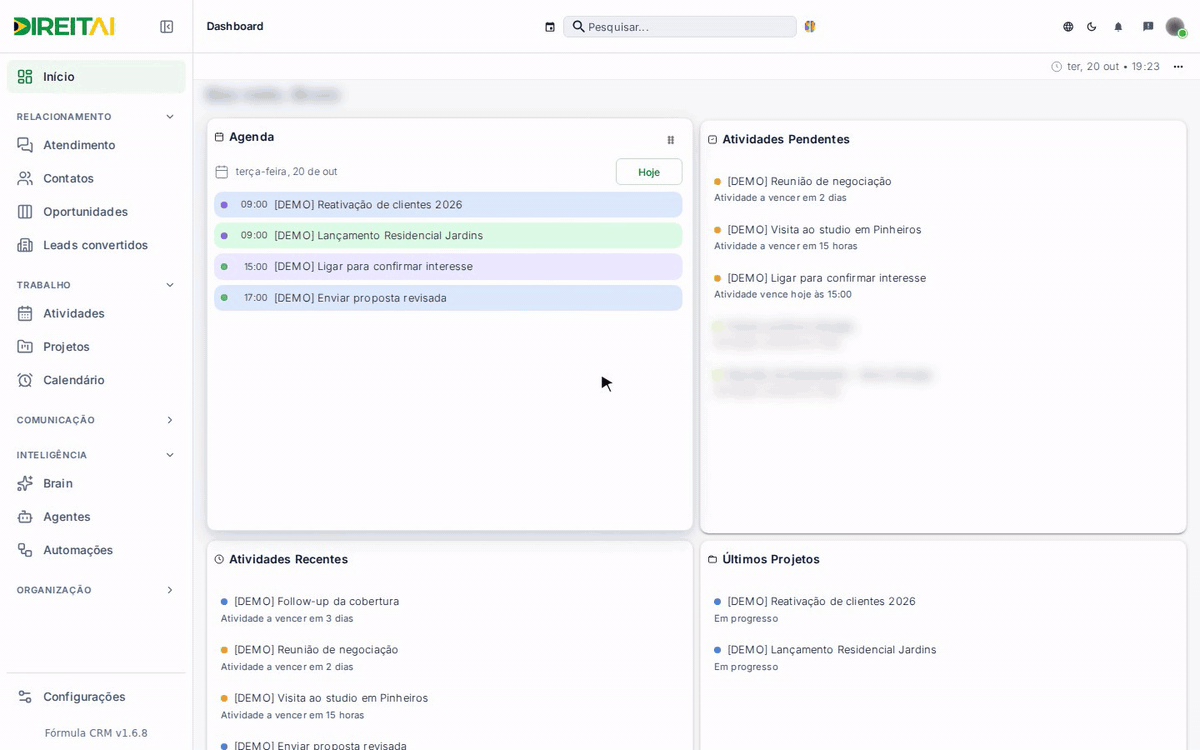Open the feedback message icon
The height and width of the screenshot is (750, 1200).
tap(1148, 27)
